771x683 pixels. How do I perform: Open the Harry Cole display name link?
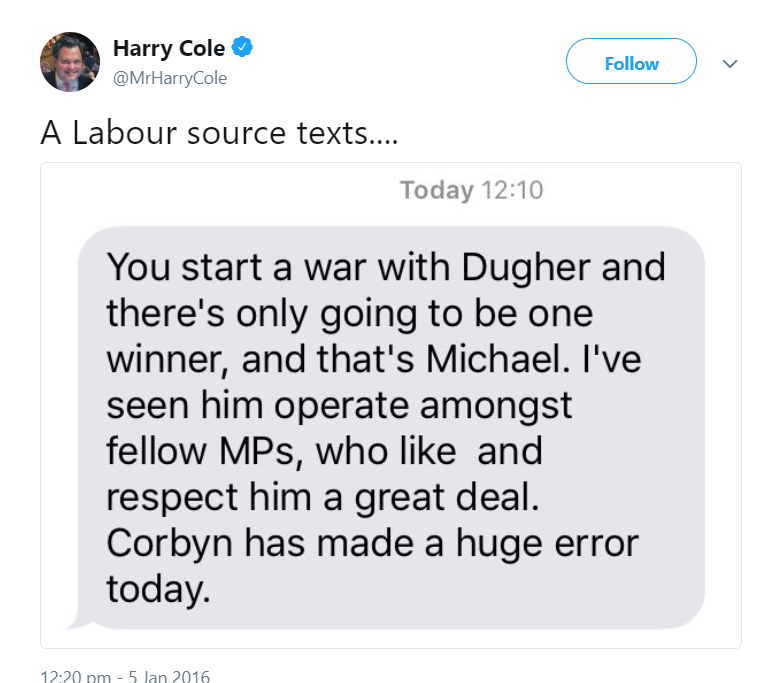[168, 48]
